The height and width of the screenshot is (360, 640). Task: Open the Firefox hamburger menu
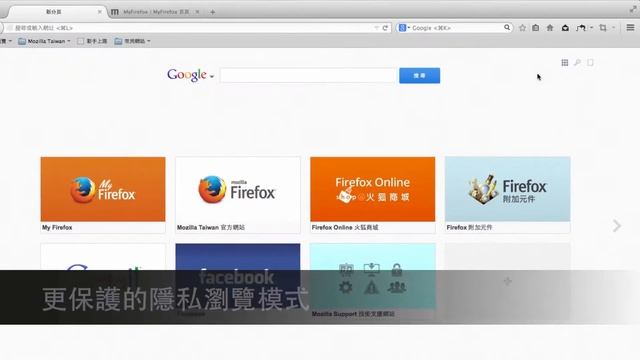630,27
